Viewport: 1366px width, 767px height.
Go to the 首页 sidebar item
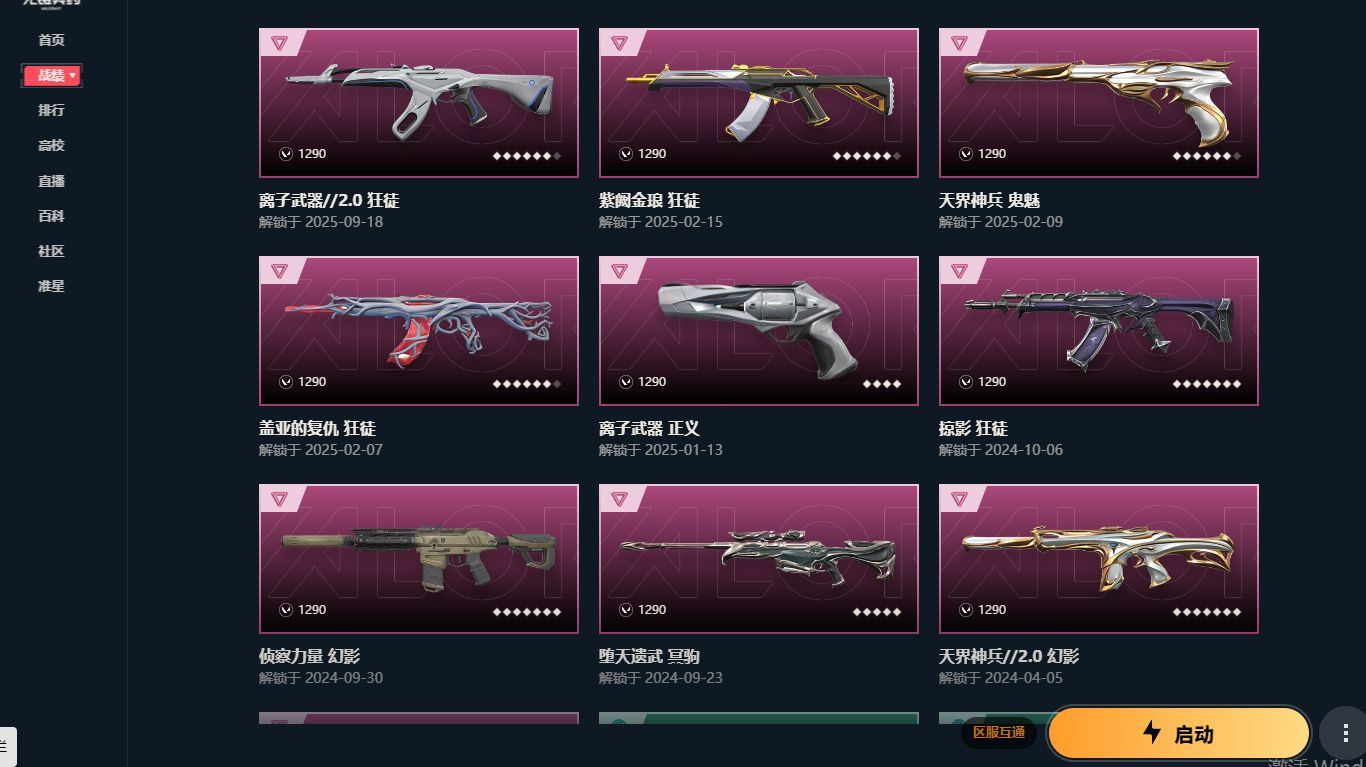pos(51,40)
